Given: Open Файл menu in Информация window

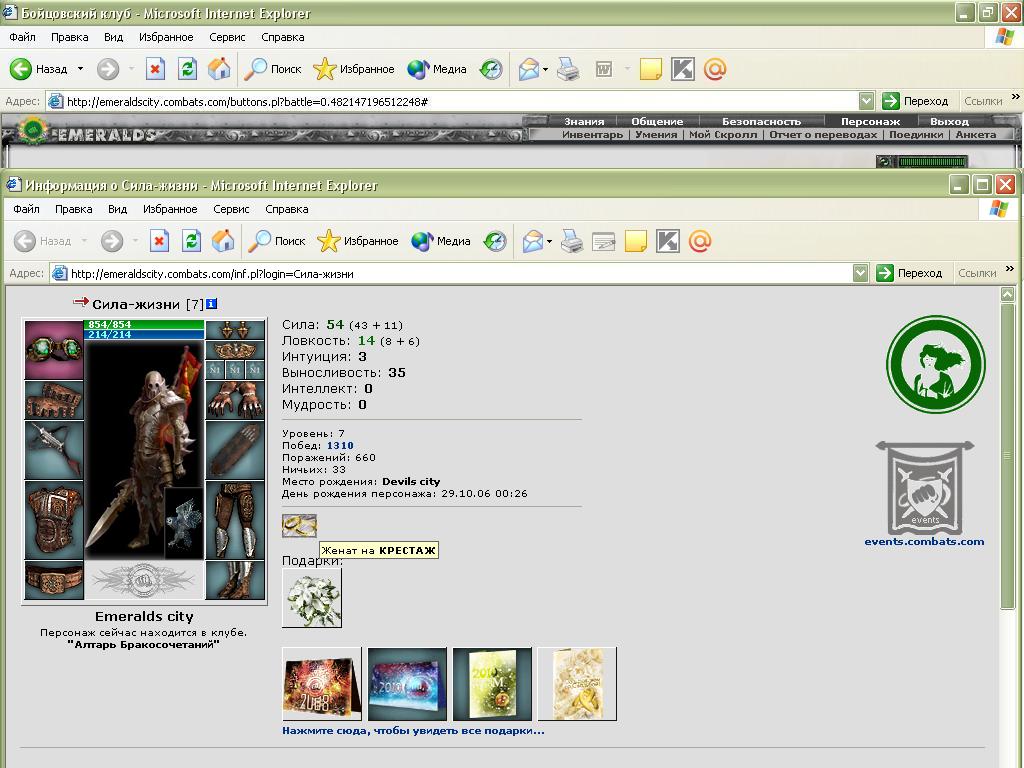Looking at the screenshot, I should pos(26,209).
